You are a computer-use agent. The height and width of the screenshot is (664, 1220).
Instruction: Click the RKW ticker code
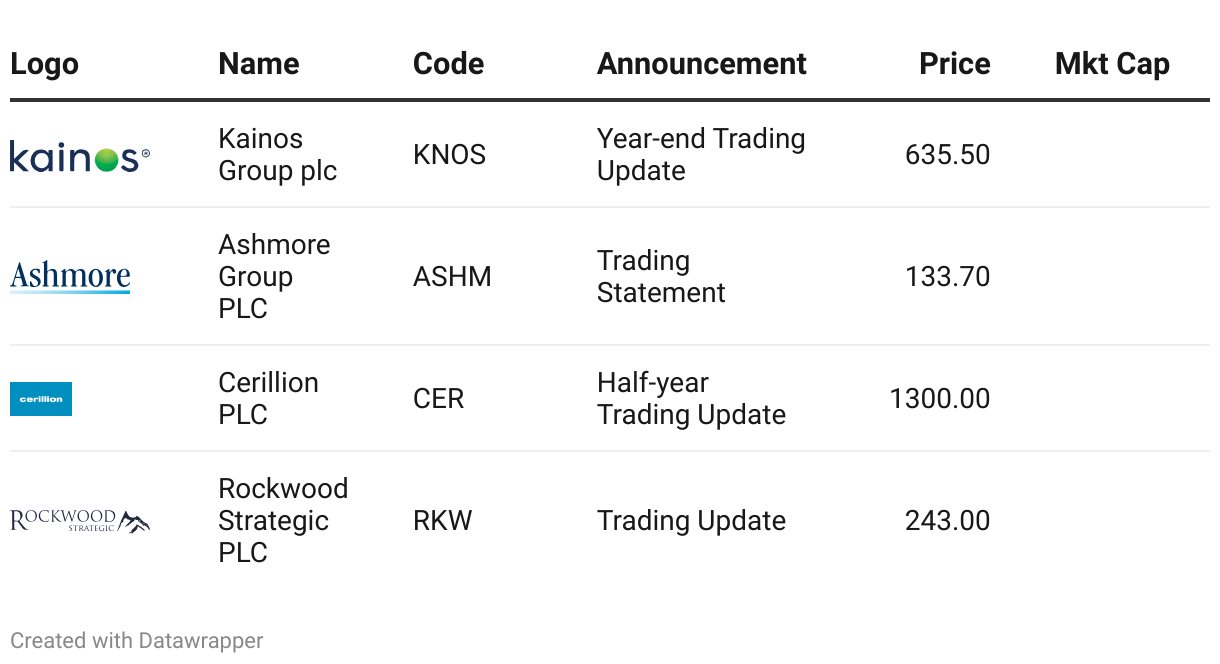pos(442,521)
